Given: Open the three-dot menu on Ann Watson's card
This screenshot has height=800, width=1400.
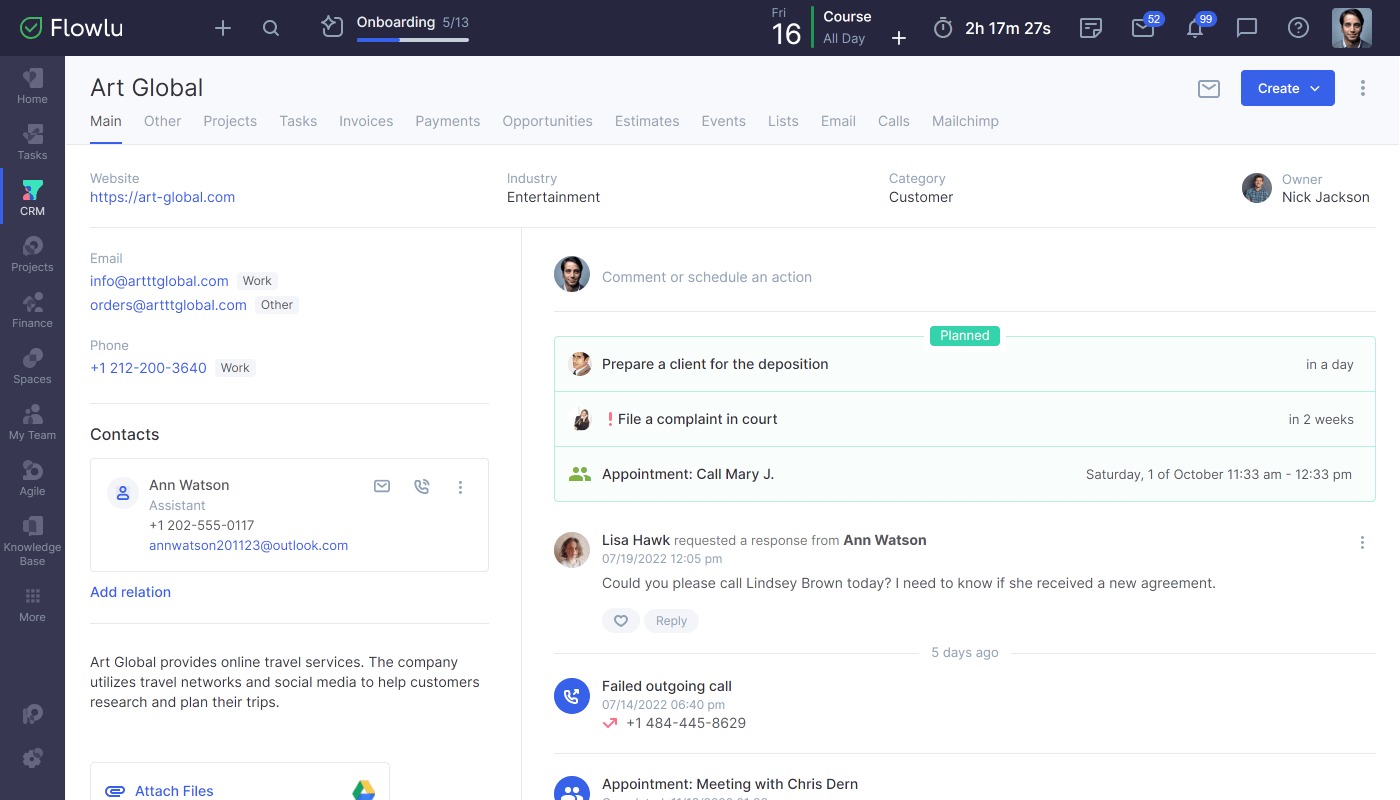Looking at the screenshot, I should [460, 486].
